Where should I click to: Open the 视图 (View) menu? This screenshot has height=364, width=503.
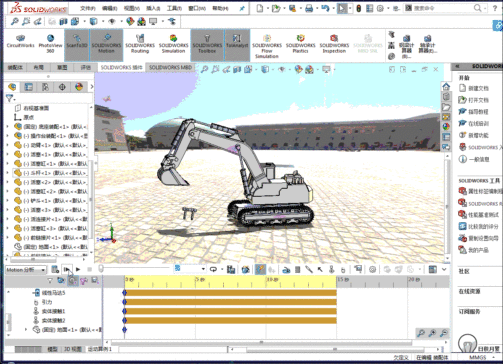[x=132, y=8]
